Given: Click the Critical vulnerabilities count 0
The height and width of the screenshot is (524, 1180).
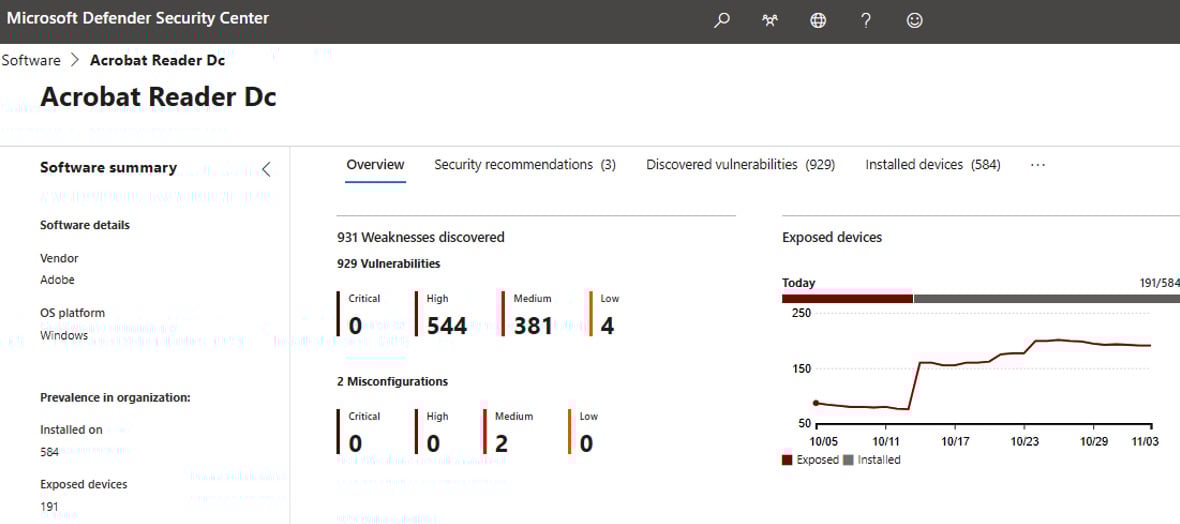Looking at the screenshot, I should 355,326.
